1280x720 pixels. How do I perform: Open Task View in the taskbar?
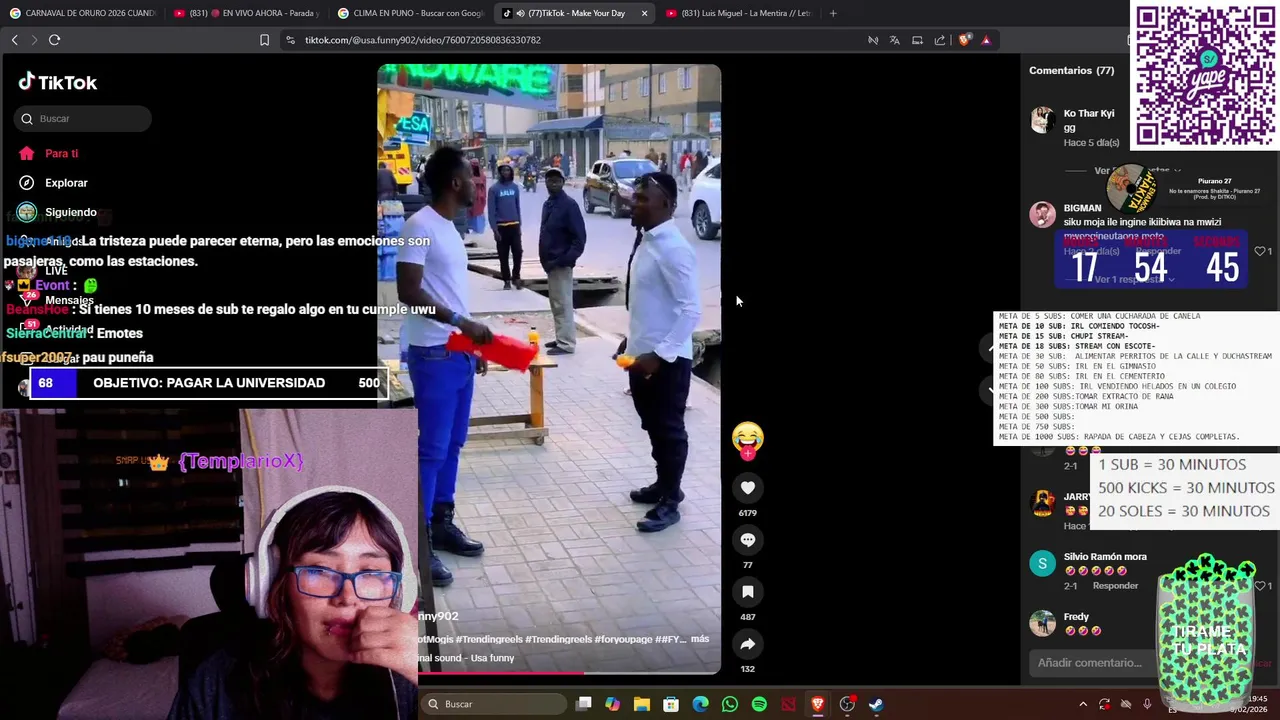(584, 704)
